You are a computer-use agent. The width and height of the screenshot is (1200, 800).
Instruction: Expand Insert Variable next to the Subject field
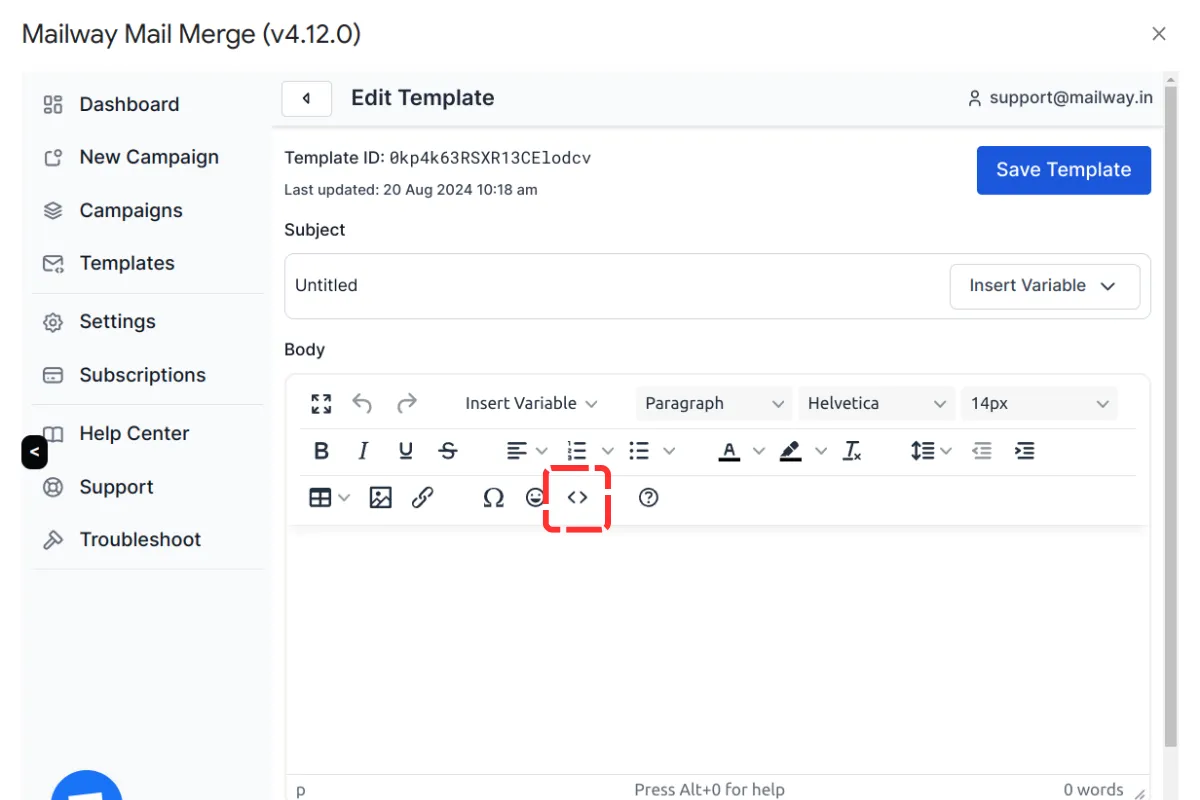point(1043,286)
